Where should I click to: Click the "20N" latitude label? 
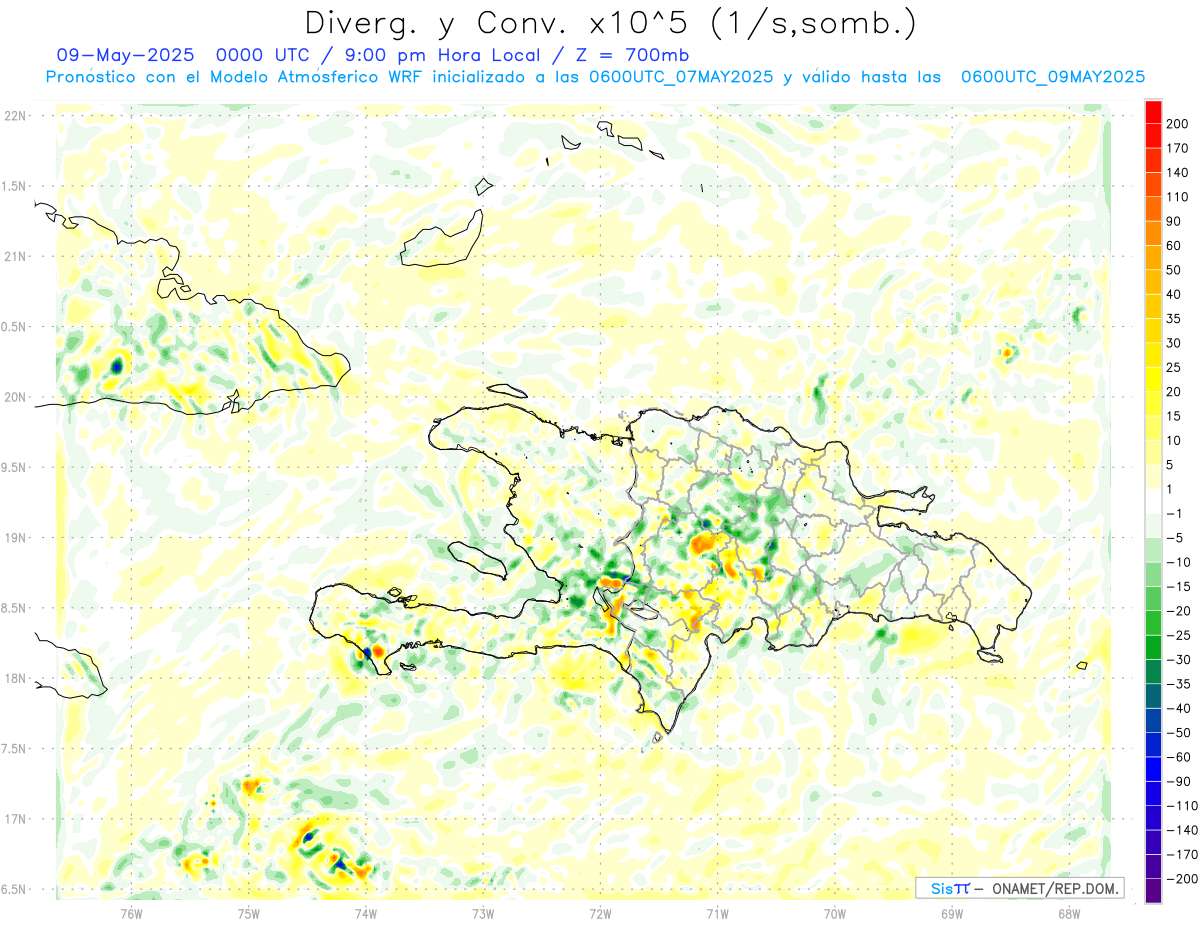click(14, 397)
